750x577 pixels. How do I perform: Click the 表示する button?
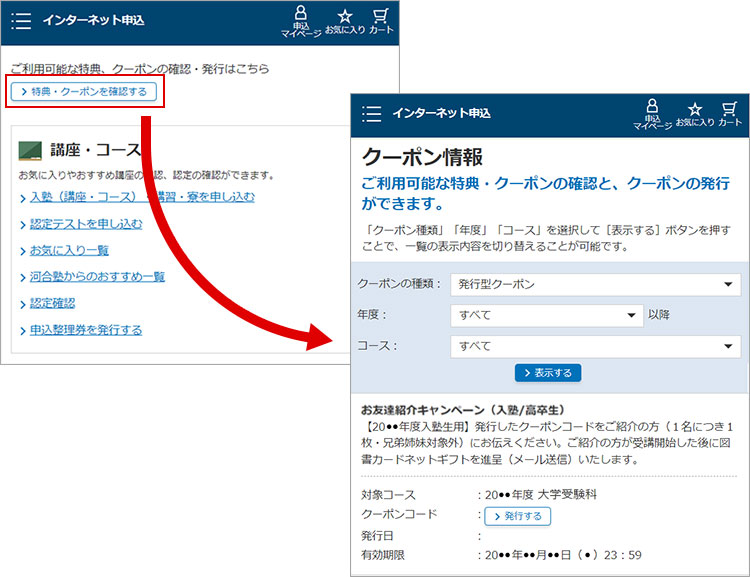(548, 373)
